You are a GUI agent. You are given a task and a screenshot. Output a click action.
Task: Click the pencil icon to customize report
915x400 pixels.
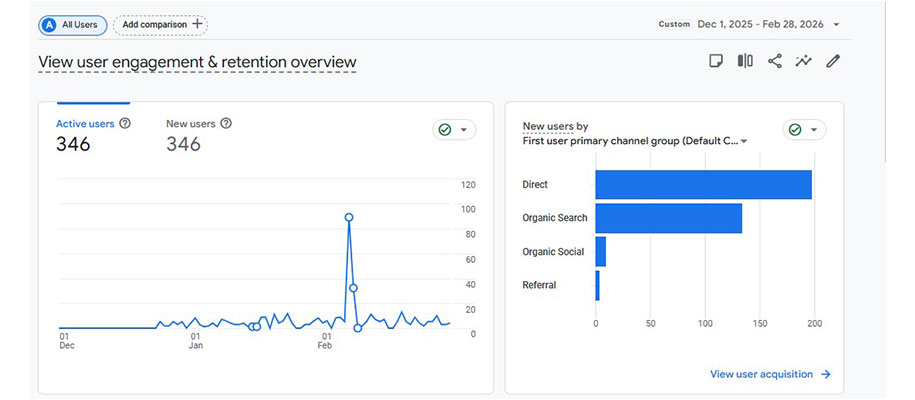(x=833, y=61)
